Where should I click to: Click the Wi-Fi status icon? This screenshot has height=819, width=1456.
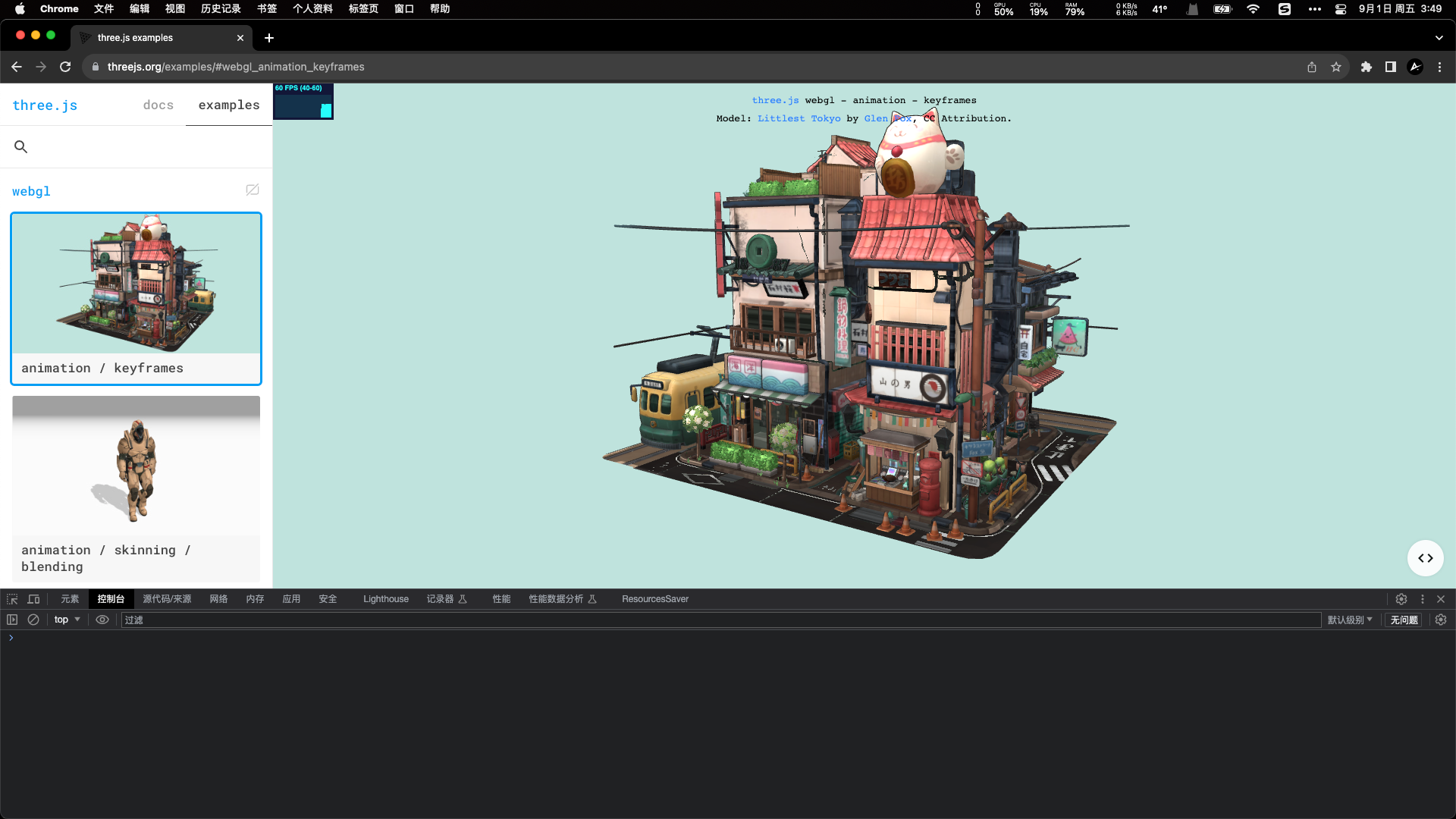1253,9
